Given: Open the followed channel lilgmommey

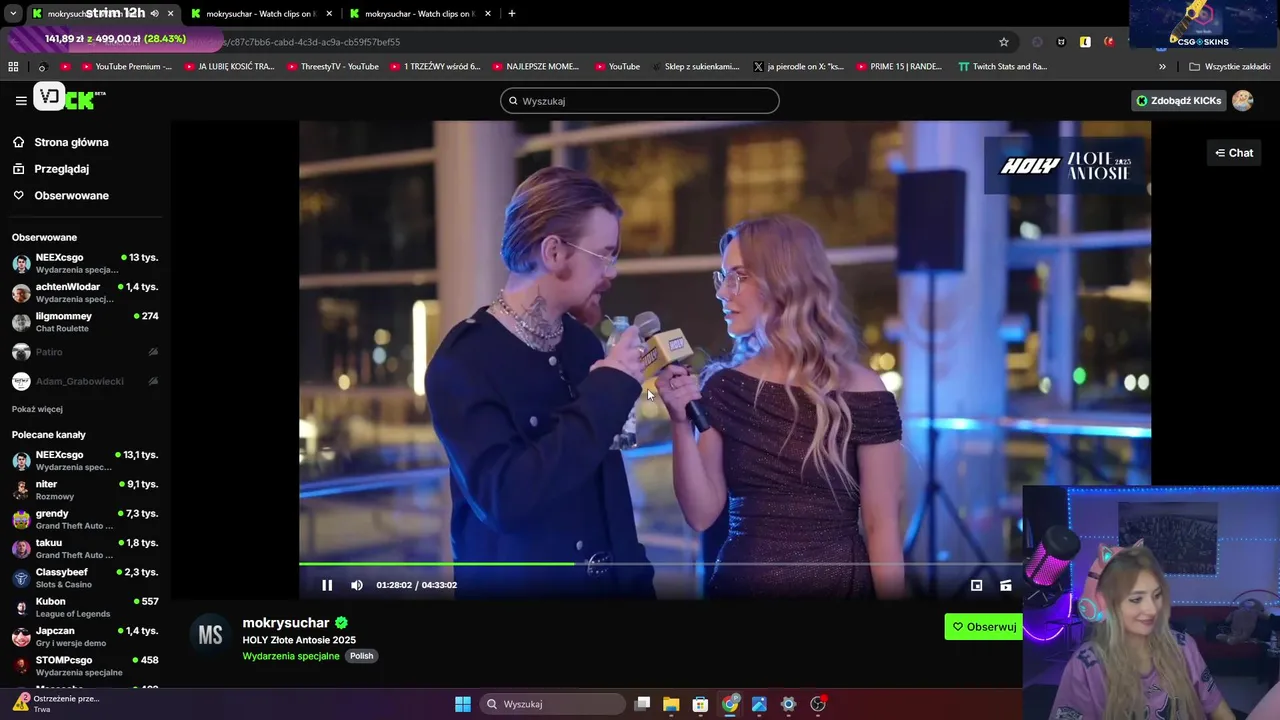Looking at the screenshot, I should click(x=85, y=322).
